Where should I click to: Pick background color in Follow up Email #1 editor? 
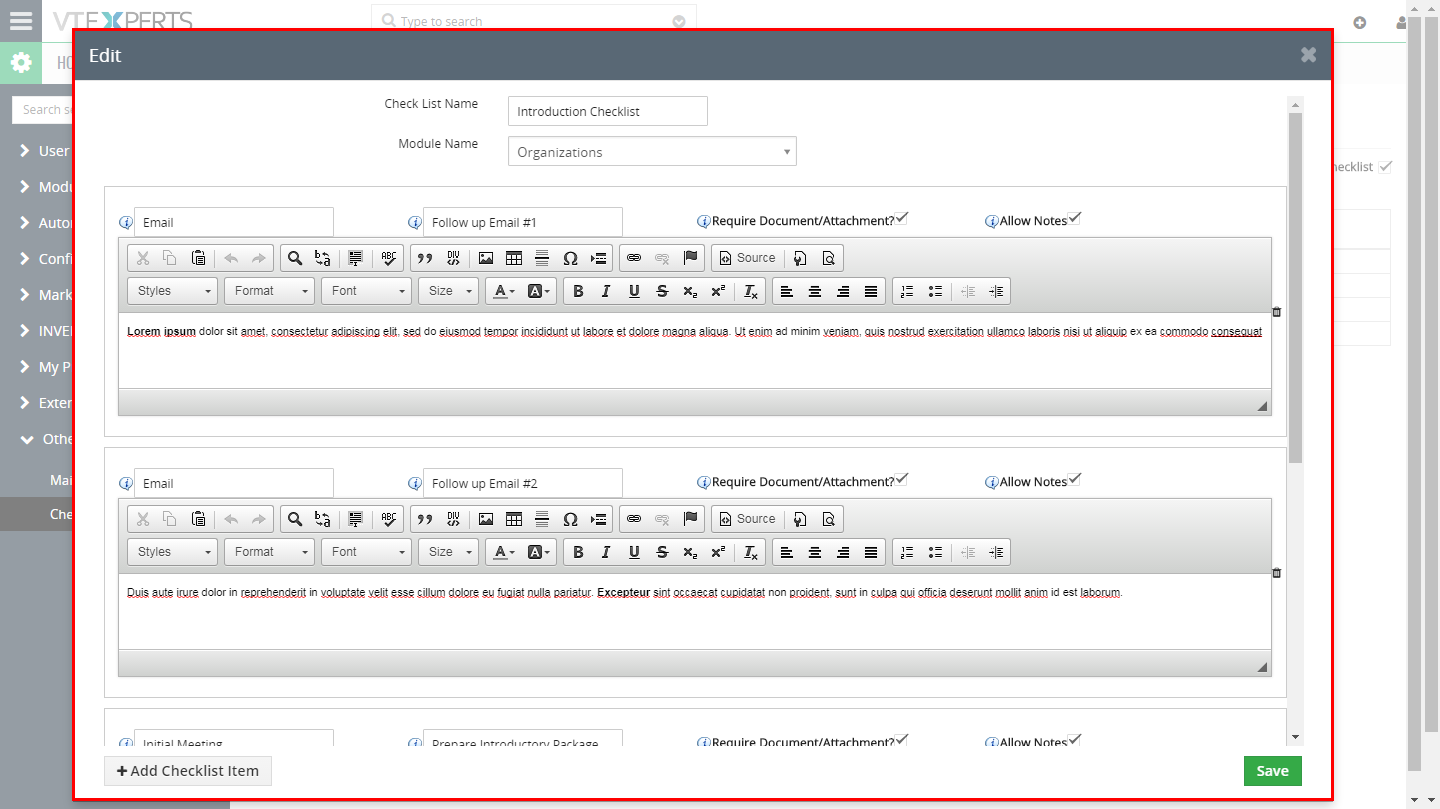pyautogui.click(x=539, y=291)
